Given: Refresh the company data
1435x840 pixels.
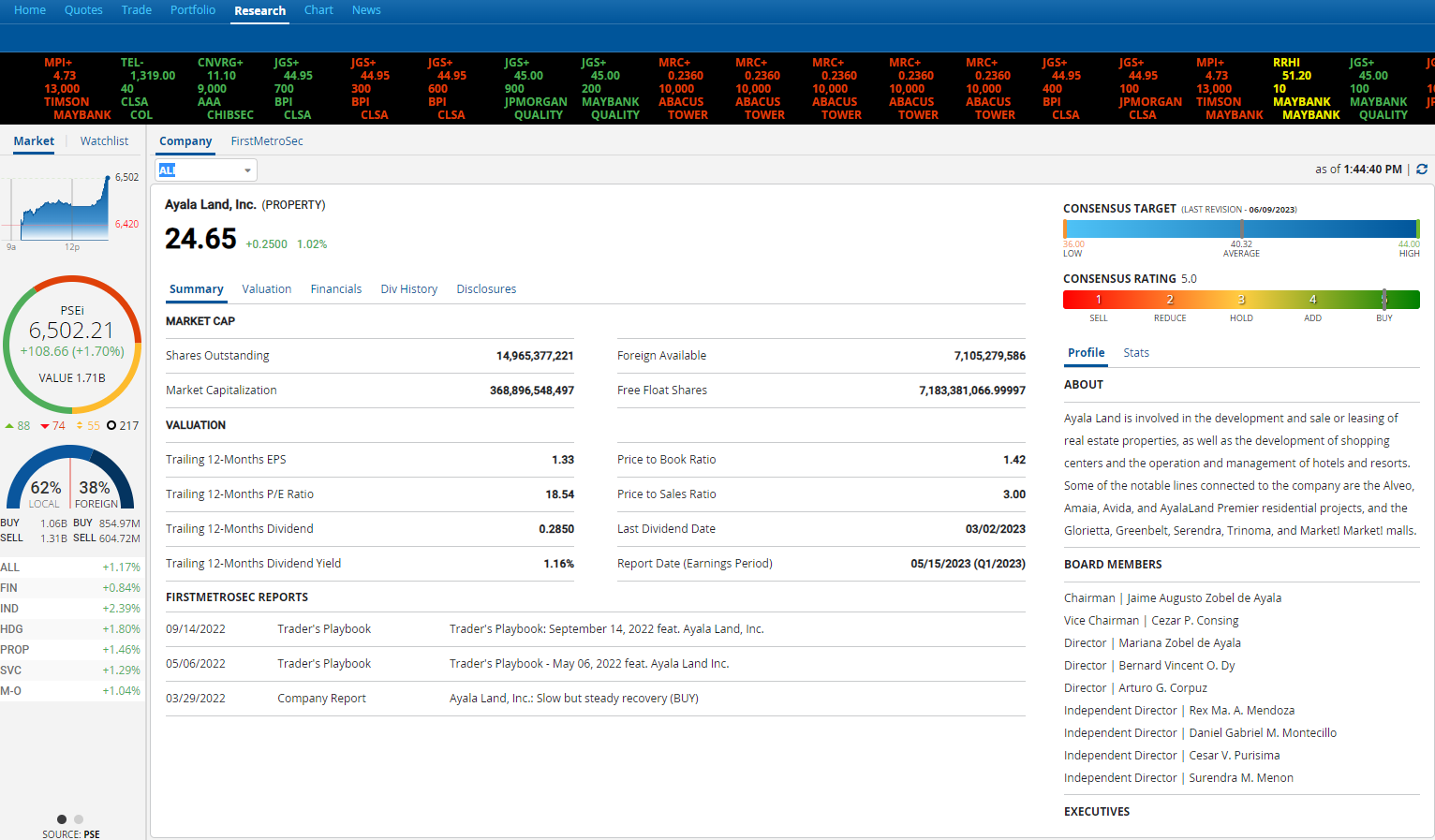Looking at the screenshot, I should [x=1422, y=169].
